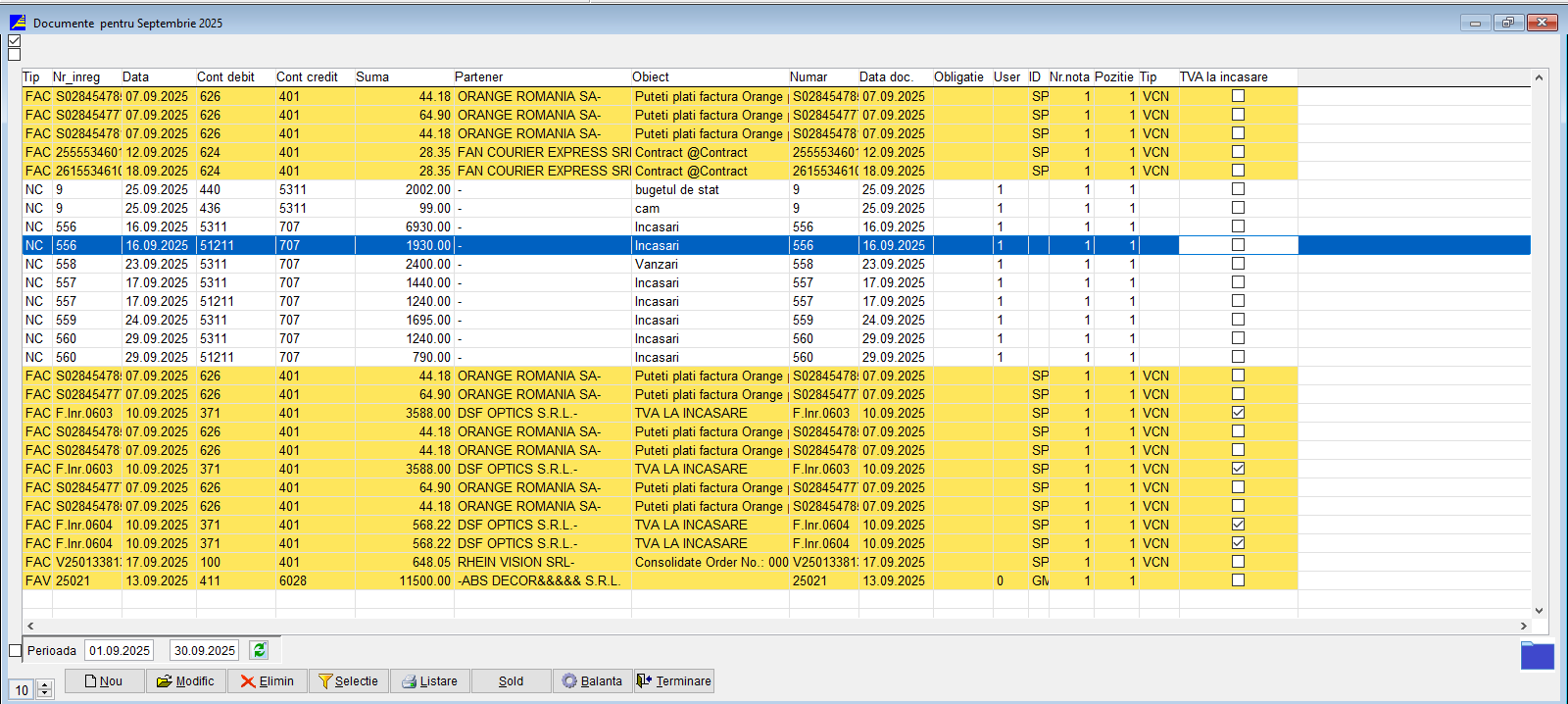Click the Sold button
This screenshot has width=1568, height=704.
511,681
